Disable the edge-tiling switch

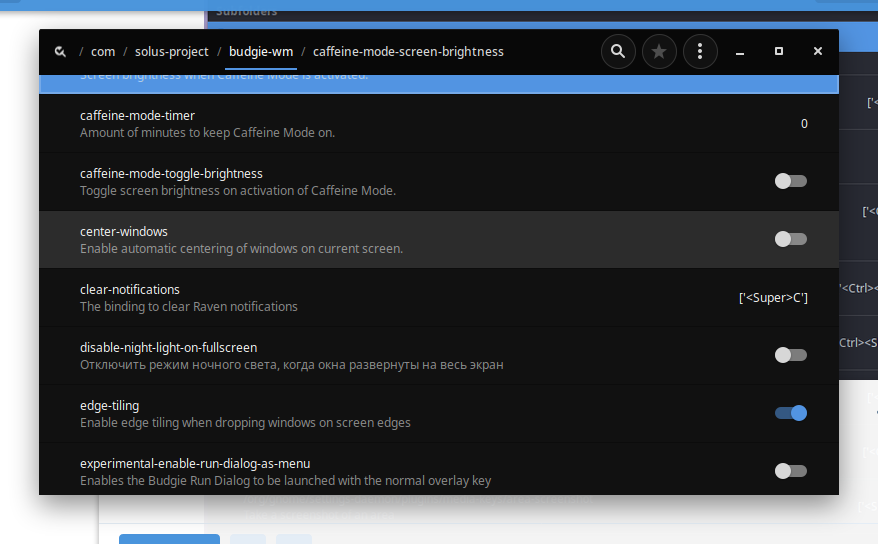[x=790, y=413]
